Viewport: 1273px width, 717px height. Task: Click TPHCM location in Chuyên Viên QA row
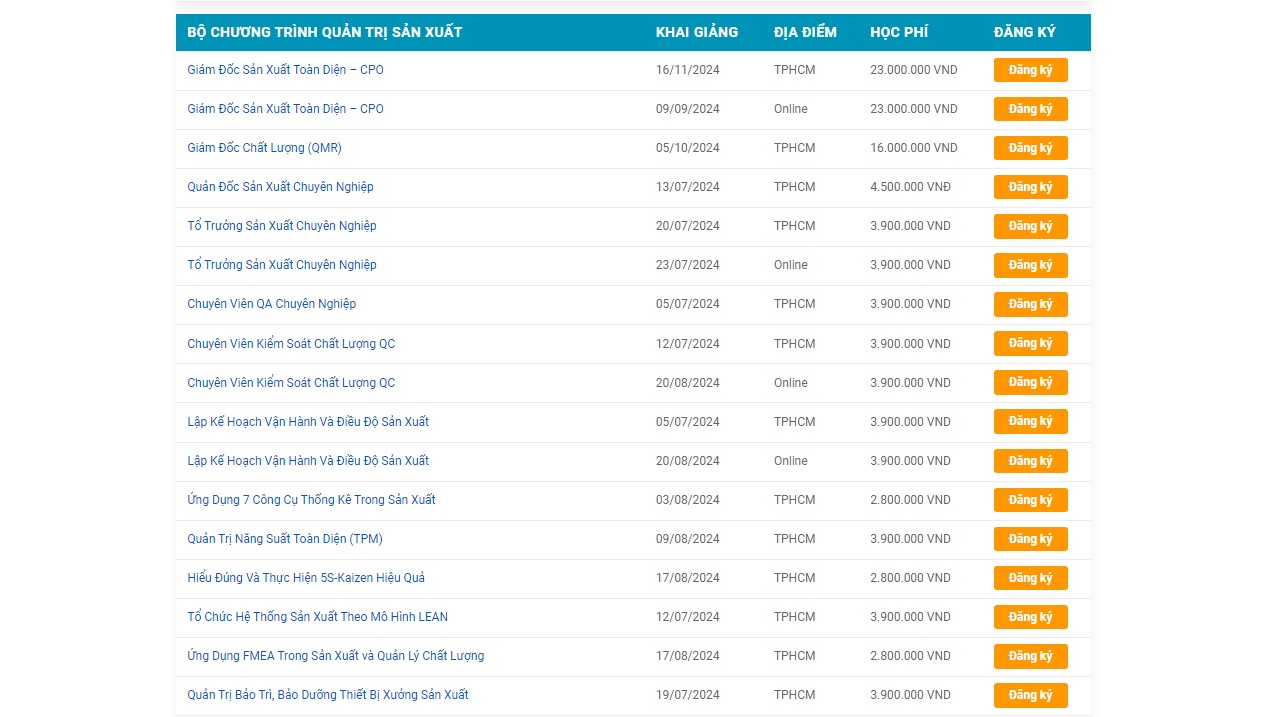point(795,304)
